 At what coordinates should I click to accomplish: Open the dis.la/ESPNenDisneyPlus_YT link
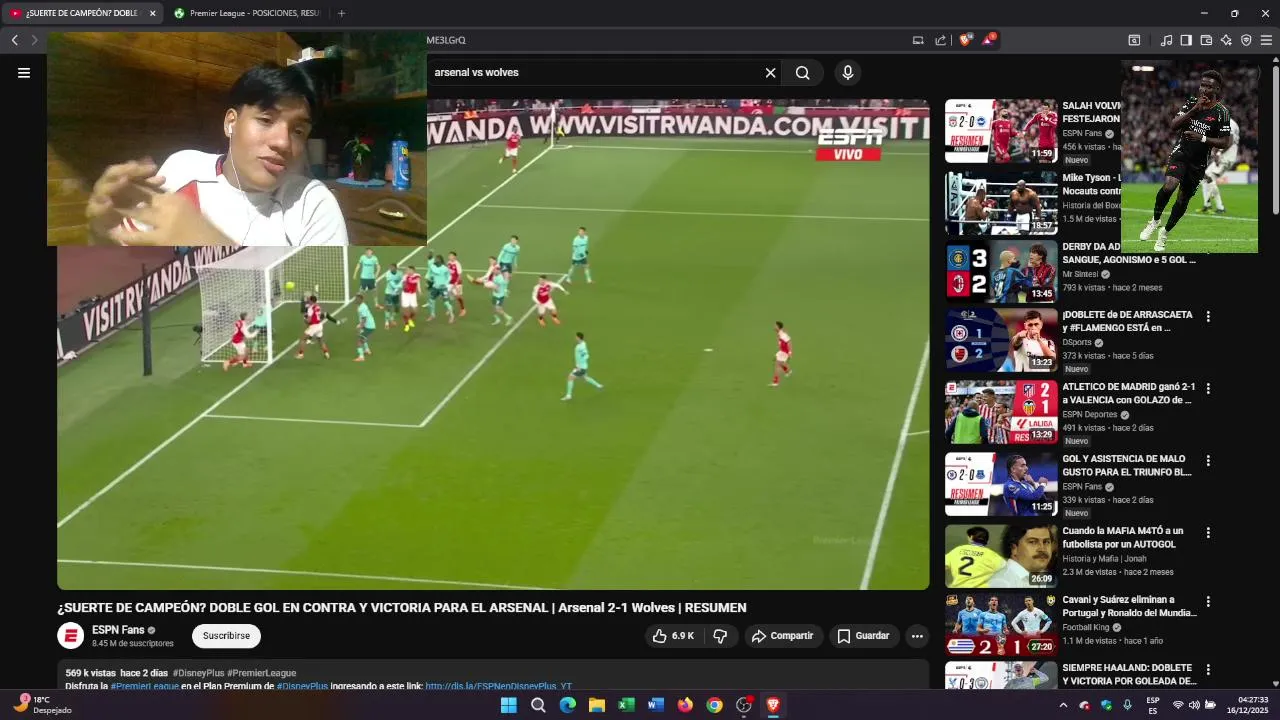tap(498, 686)
